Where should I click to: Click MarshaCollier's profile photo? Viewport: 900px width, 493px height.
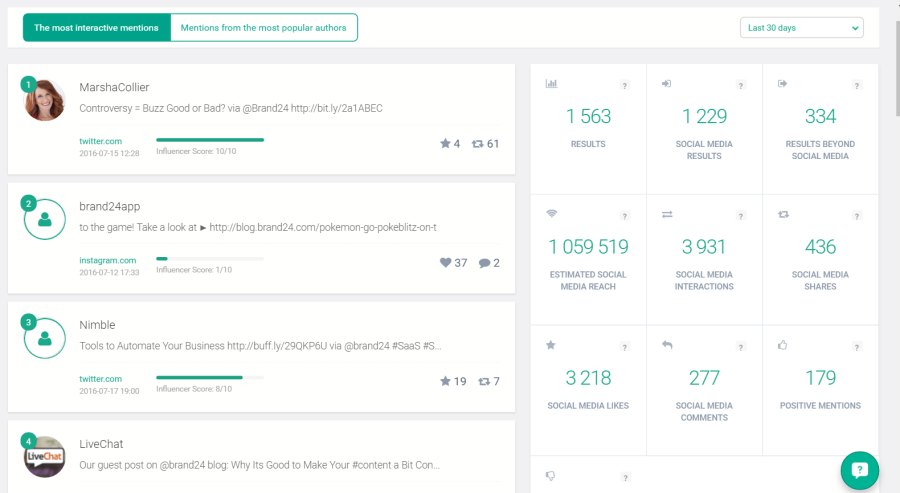(x=45, y=100)
